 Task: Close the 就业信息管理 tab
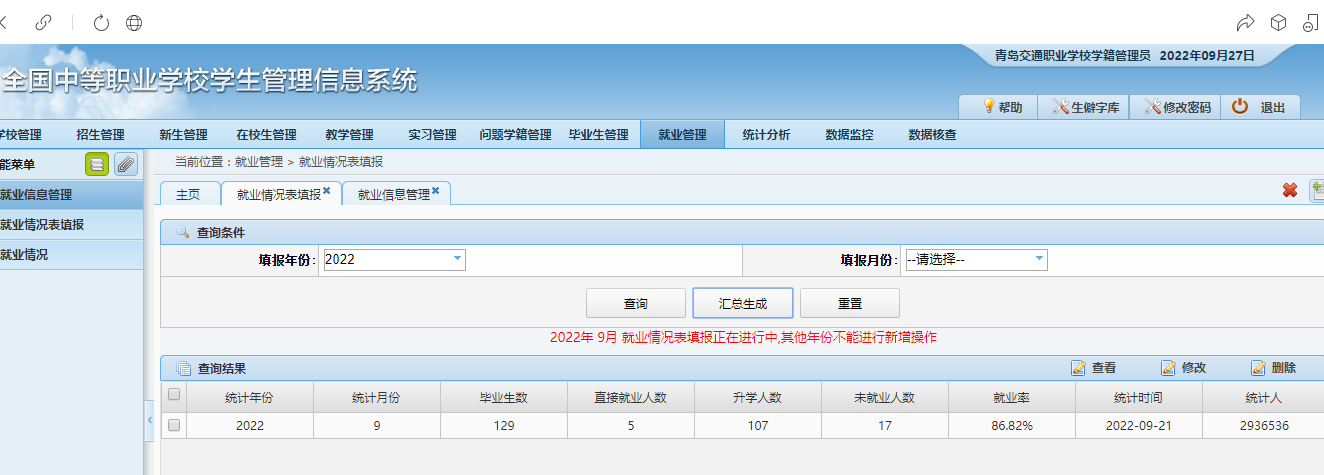coord(436,190)
